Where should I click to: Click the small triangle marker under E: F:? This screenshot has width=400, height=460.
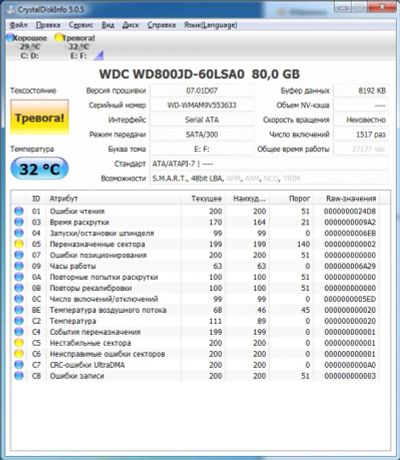coord(99,56)
